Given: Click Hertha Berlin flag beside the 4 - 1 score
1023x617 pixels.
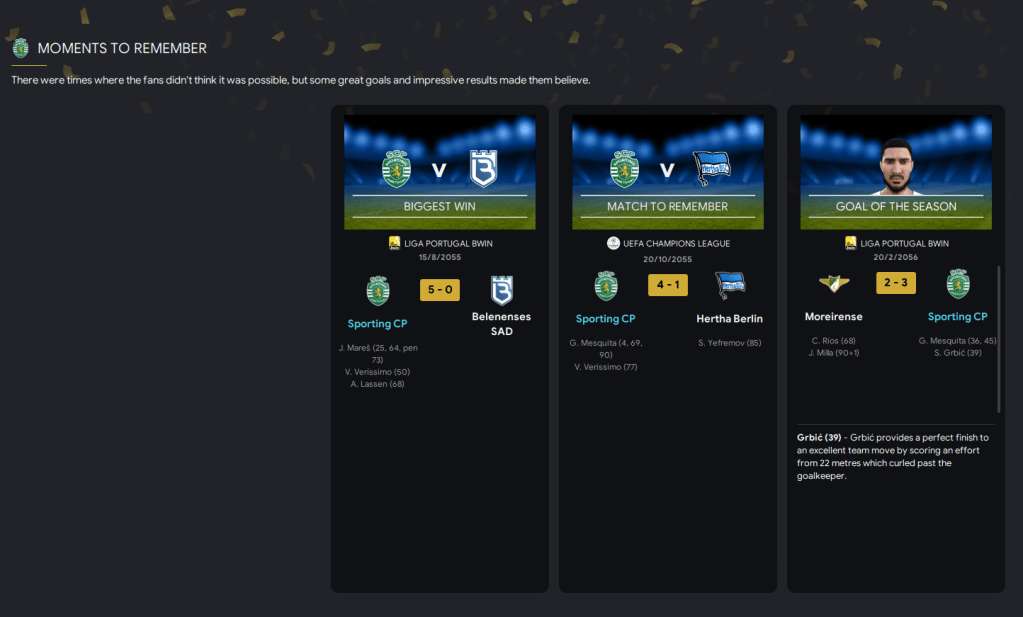Looking at the screenshot, I should [730, 285].
